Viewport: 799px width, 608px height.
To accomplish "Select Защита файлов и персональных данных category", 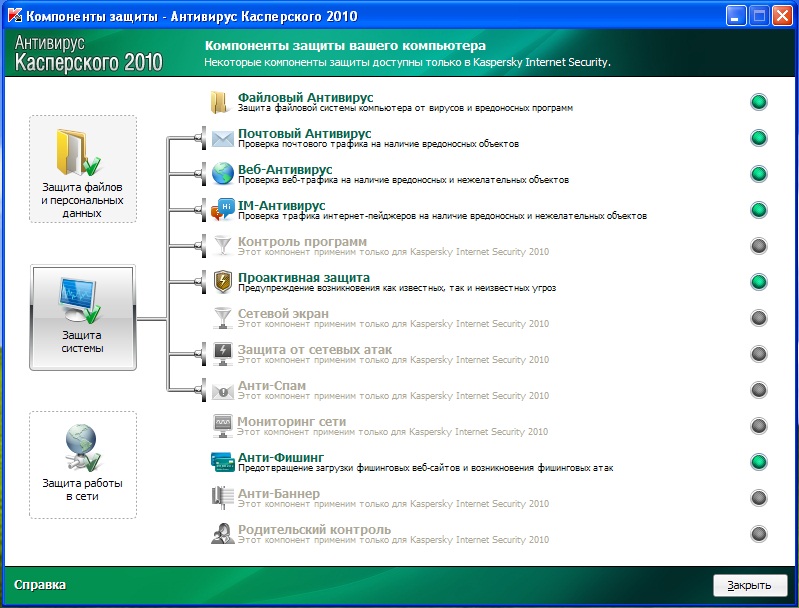I will [x=83, y=169].
